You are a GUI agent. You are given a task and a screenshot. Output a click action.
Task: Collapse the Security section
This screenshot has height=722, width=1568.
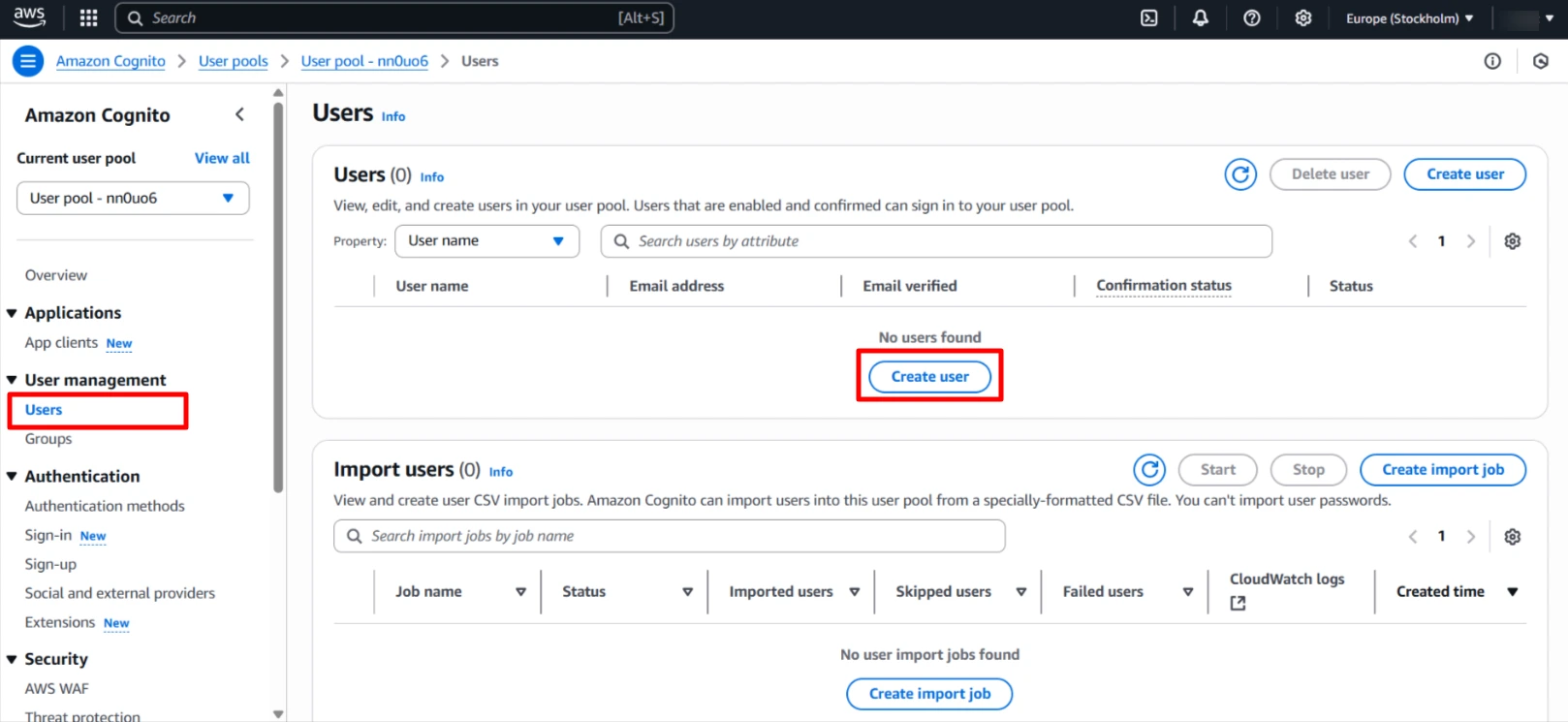click(12, 659)
